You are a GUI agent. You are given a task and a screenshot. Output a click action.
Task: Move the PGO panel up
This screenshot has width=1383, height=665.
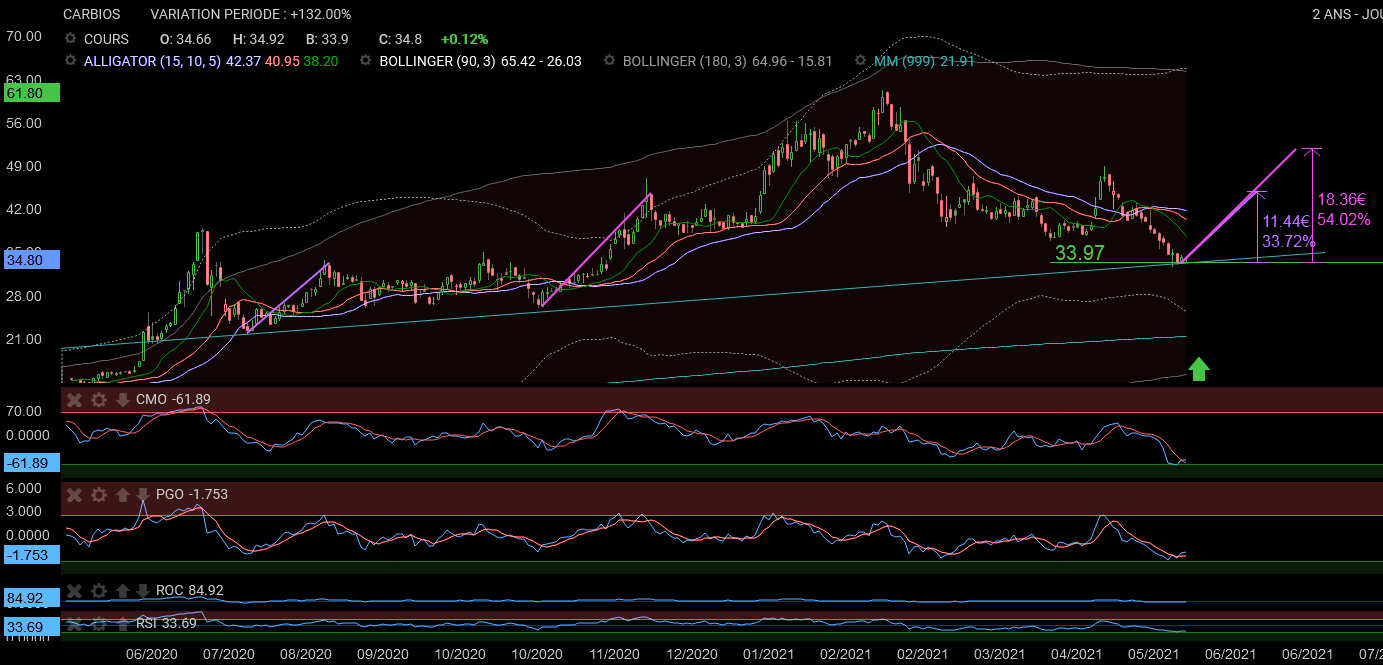pyautogui.click(x=122, y=494)
